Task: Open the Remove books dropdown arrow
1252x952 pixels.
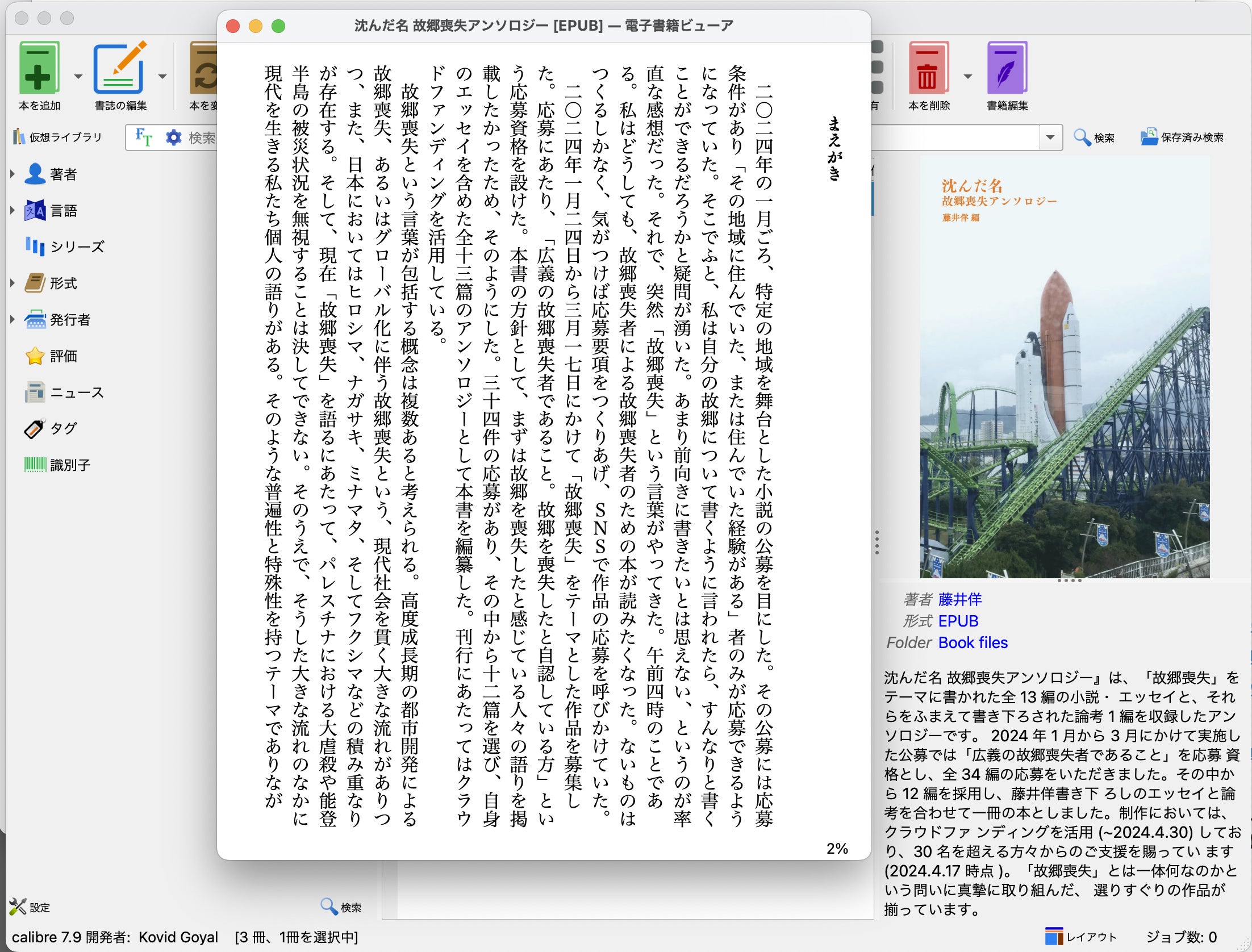Action: tap(968, 76)
